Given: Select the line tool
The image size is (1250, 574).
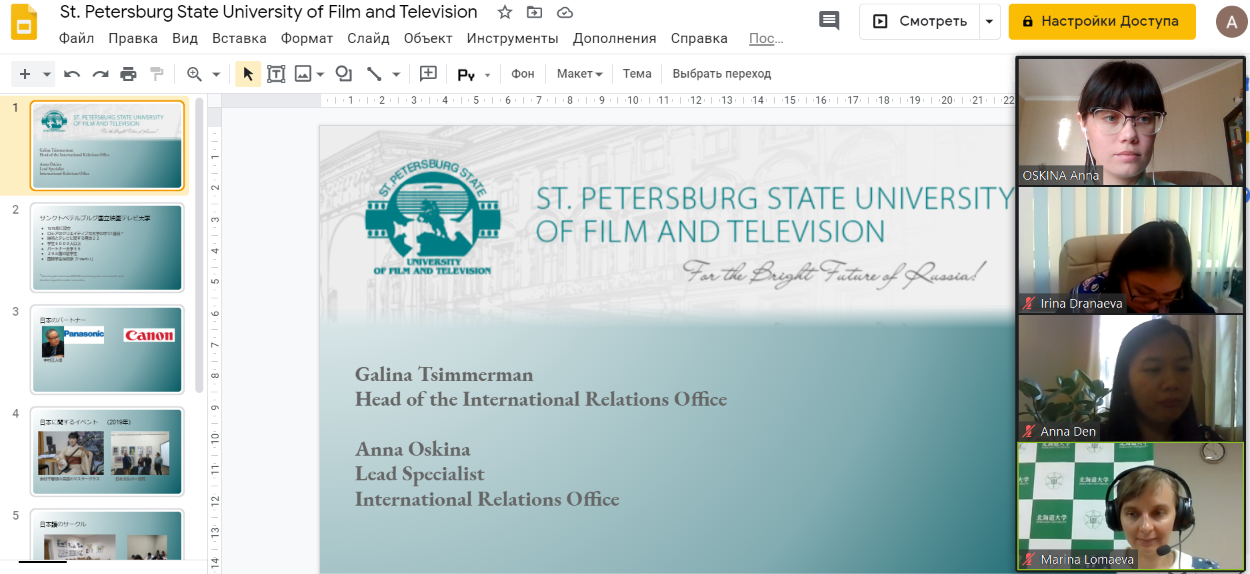Looking at the screenshot, I should (374, 74).
